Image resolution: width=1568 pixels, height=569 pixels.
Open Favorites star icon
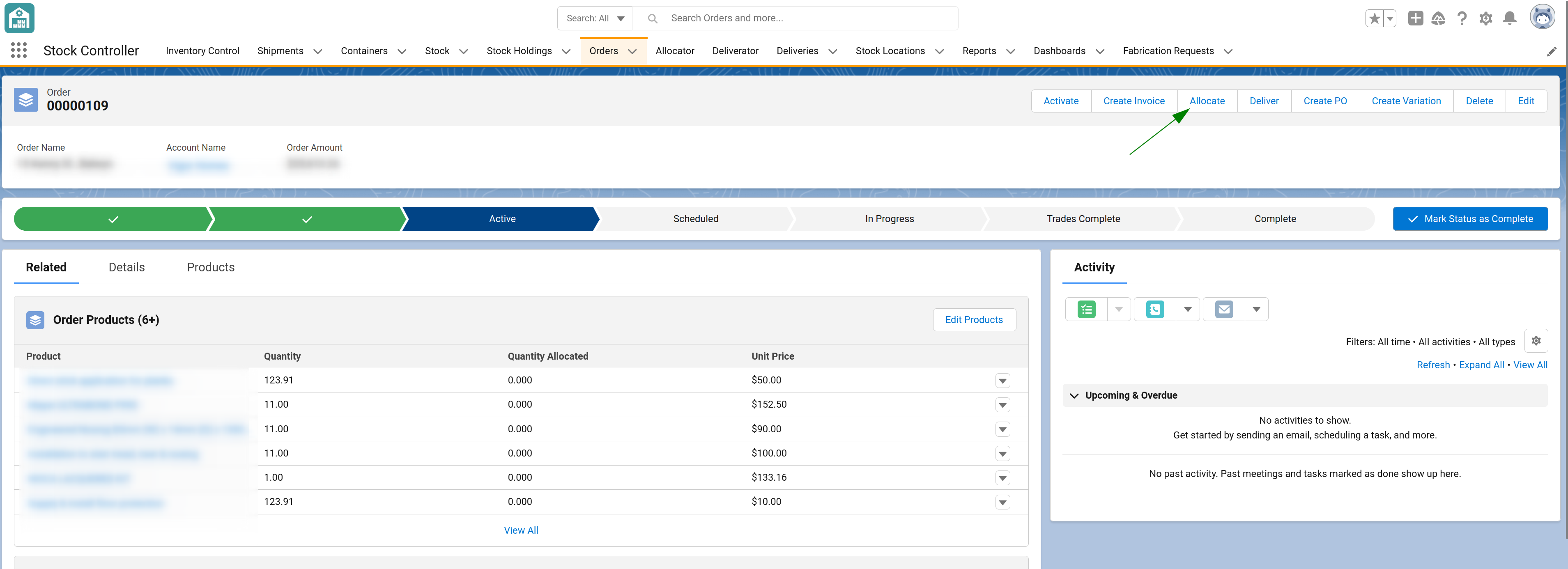1375,18
